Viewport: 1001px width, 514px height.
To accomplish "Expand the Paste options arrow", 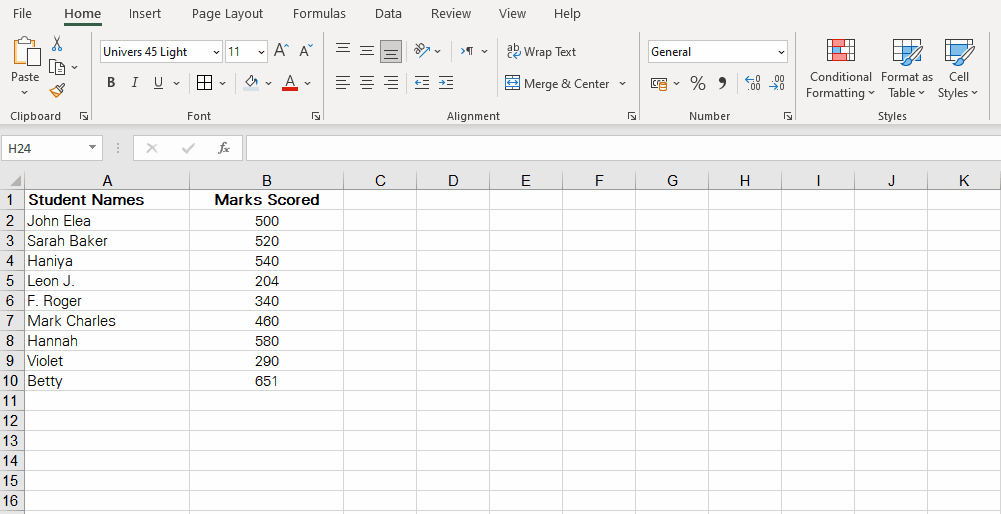I will coord(25,93).
